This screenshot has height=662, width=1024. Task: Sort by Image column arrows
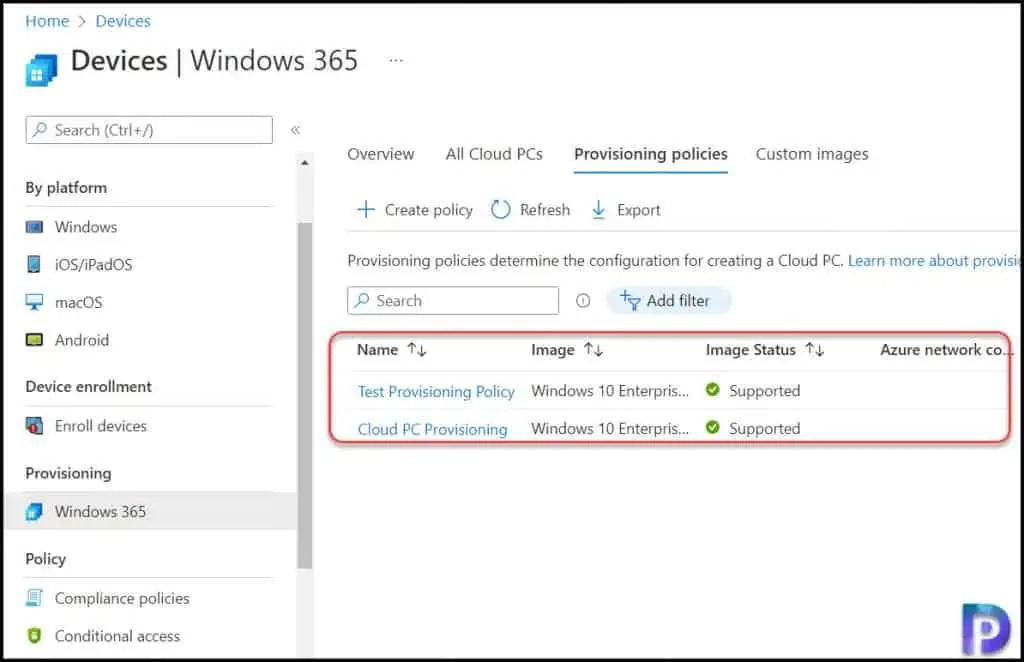point(594,350)
